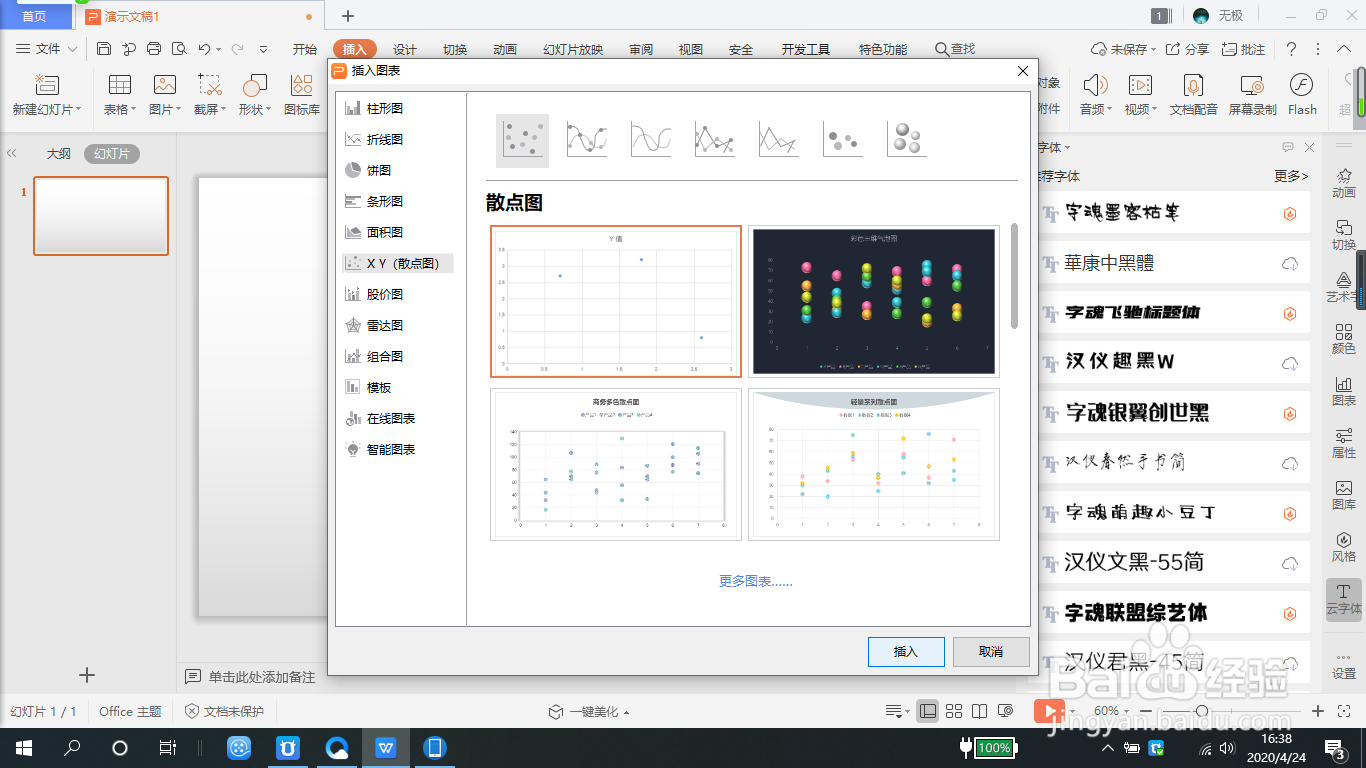Open 属性 in right sidebar
This screenshot has width=1366, height=768.
[1344, 442]
